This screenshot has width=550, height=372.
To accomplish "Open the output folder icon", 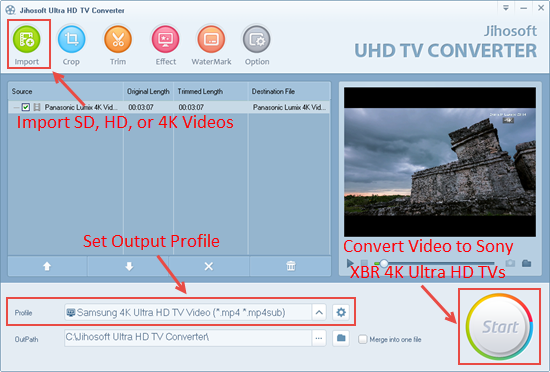I will click(x=341, y=338).
